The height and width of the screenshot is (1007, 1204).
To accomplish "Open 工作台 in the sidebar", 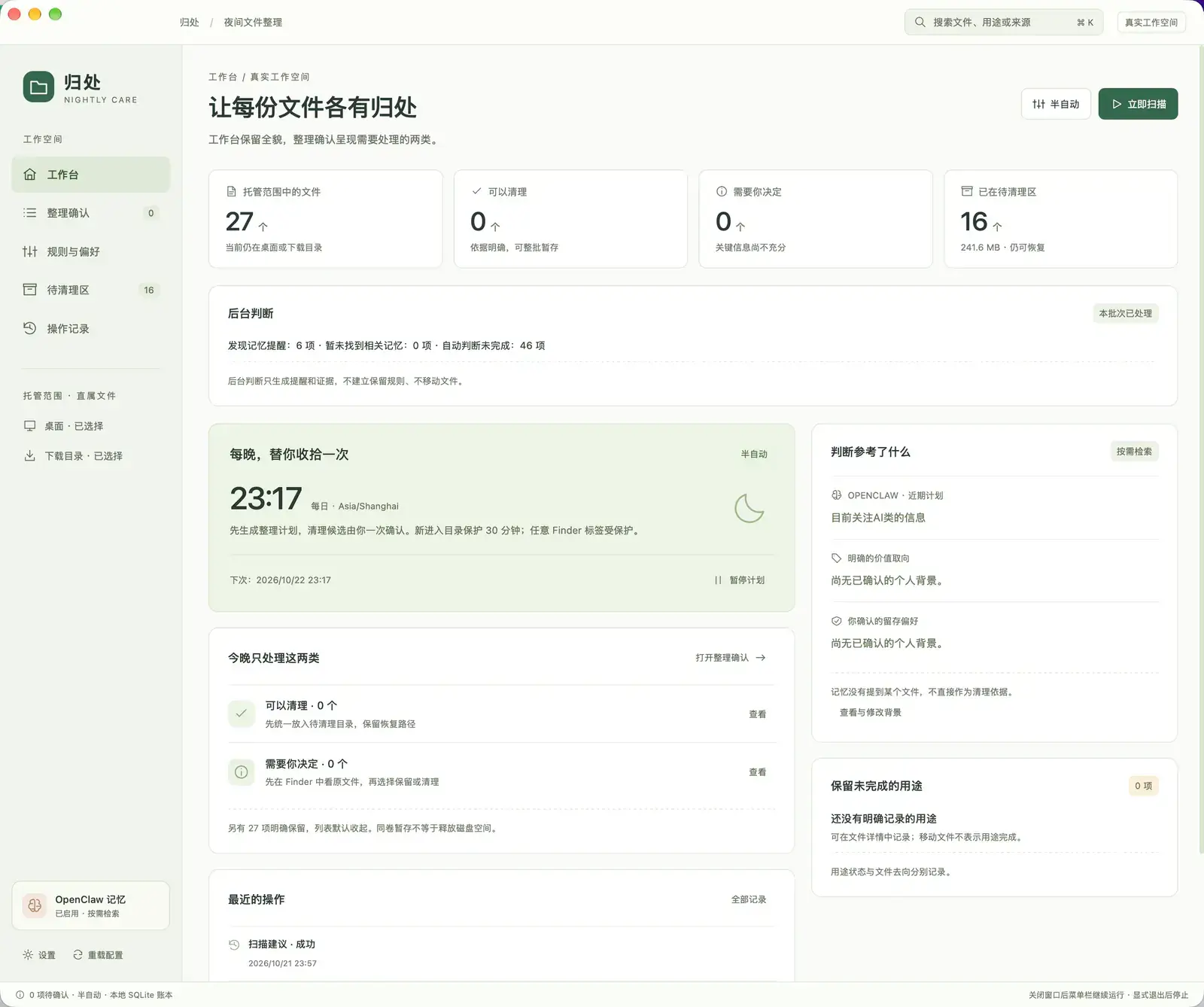I will pos(90,175).
